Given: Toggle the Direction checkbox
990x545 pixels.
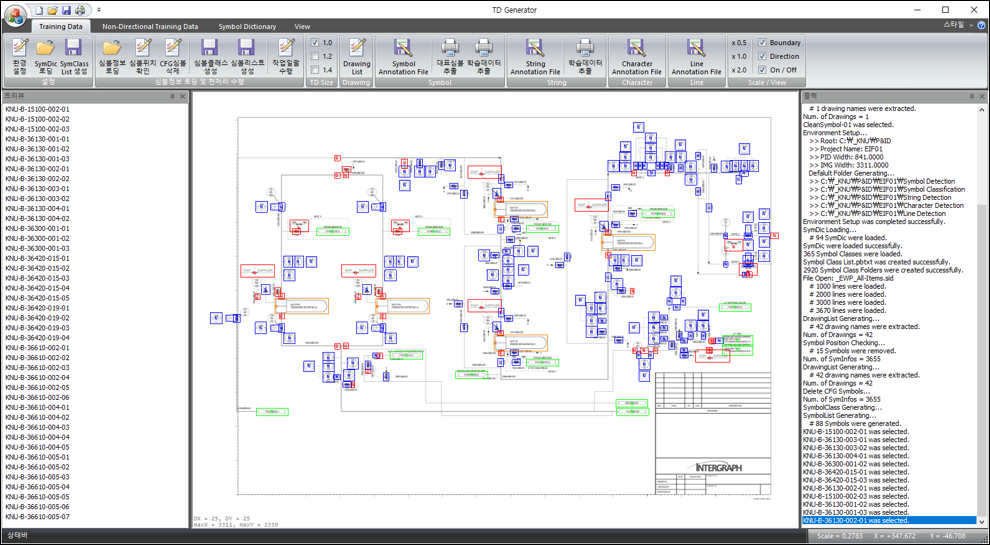Looking at the screenshot, I should [763, 57].
